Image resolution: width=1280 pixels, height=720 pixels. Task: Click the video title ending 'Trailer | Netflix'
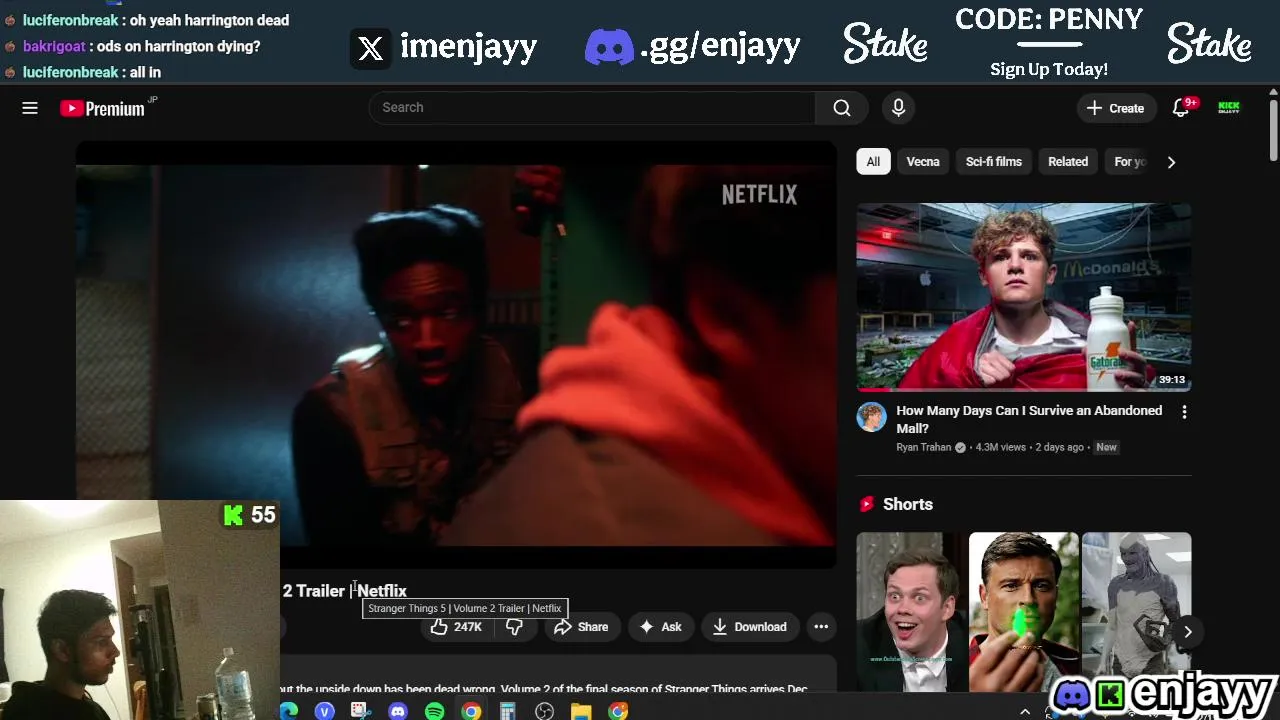tap(344, 591)
